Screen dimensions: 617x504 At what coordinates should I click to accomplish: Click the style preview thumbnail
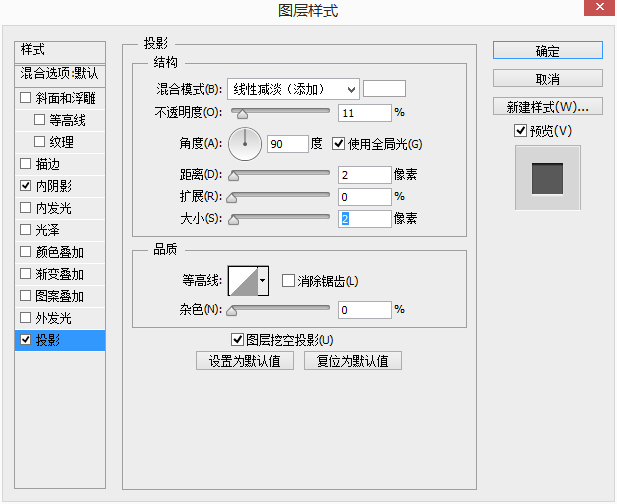tap(547, 178)
